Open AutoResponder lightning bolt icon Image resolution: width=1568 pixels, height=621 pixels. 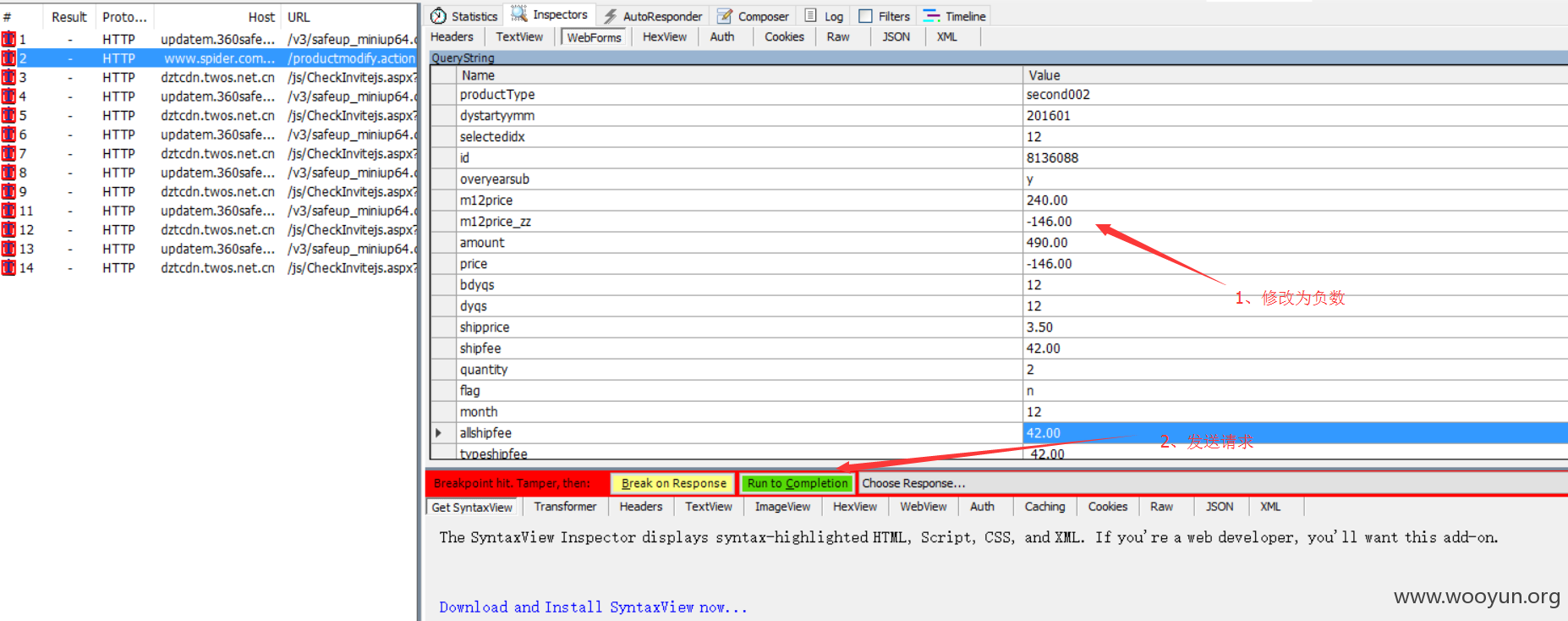(x=610, y=16)
